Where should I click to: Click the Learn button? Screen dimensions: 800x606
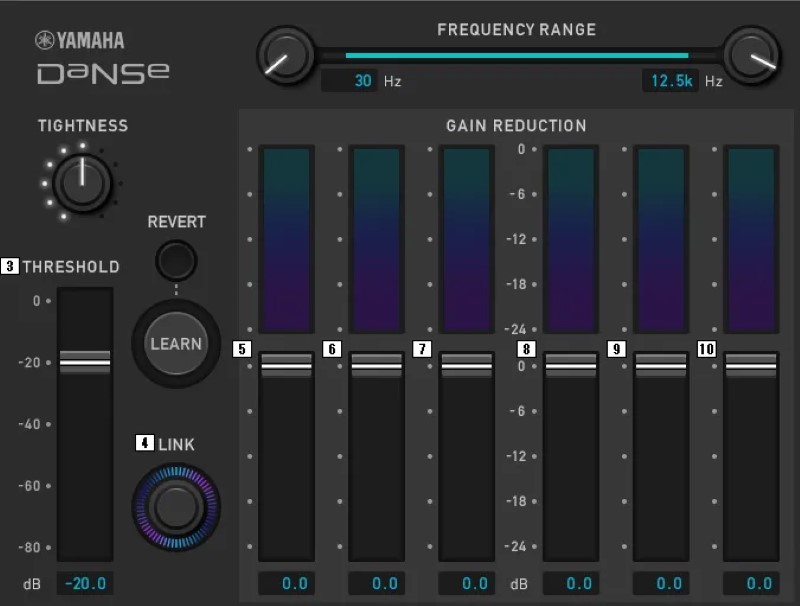tap(176, 343)
